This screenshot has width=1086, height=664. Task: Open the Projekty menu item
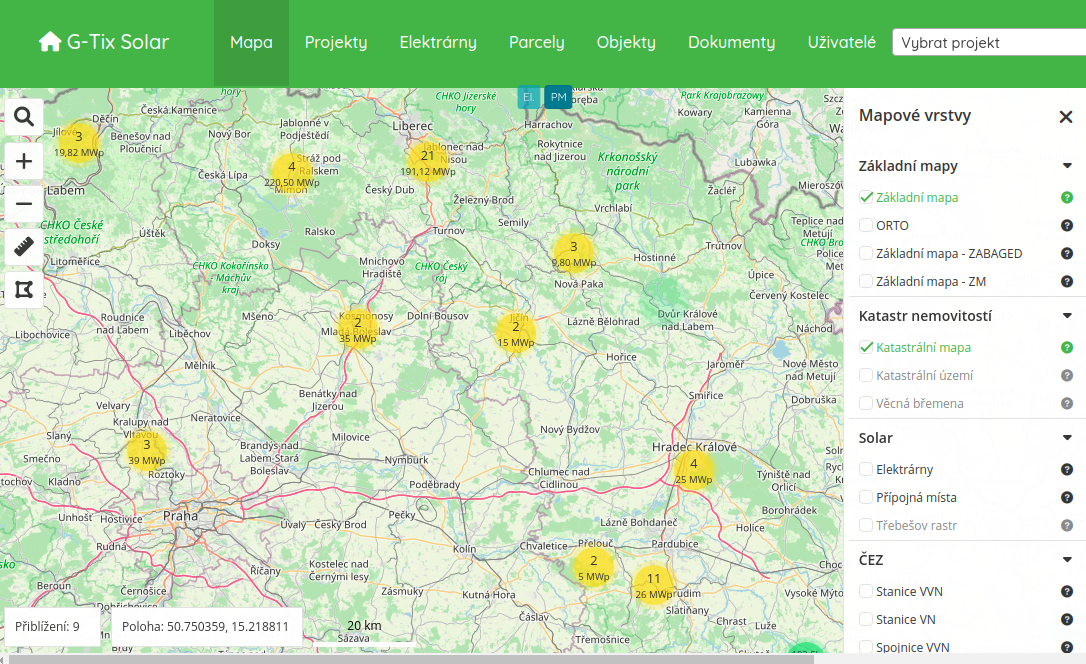(336, 42)
